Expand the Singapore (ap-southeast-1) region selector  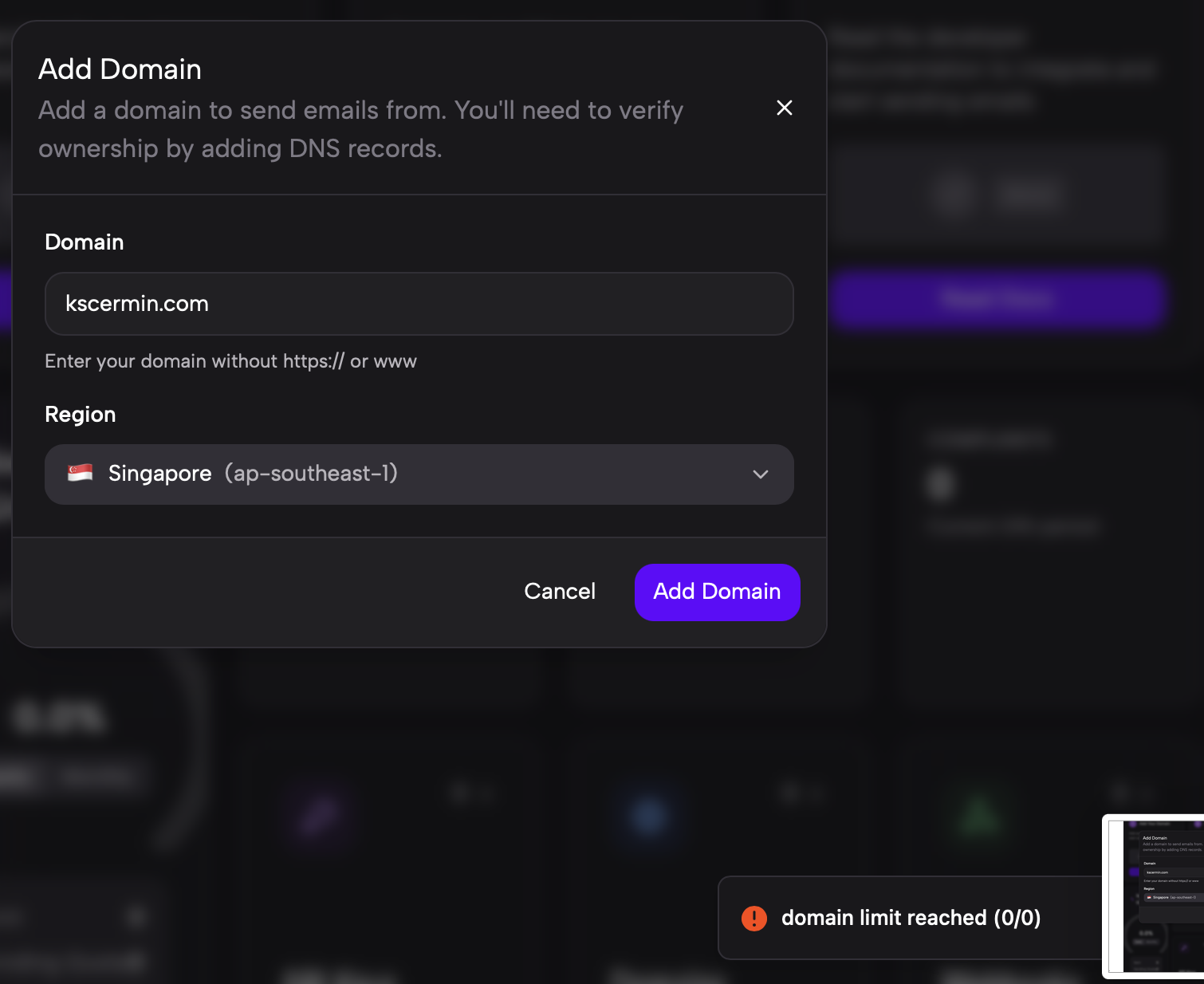click(419, 474)
